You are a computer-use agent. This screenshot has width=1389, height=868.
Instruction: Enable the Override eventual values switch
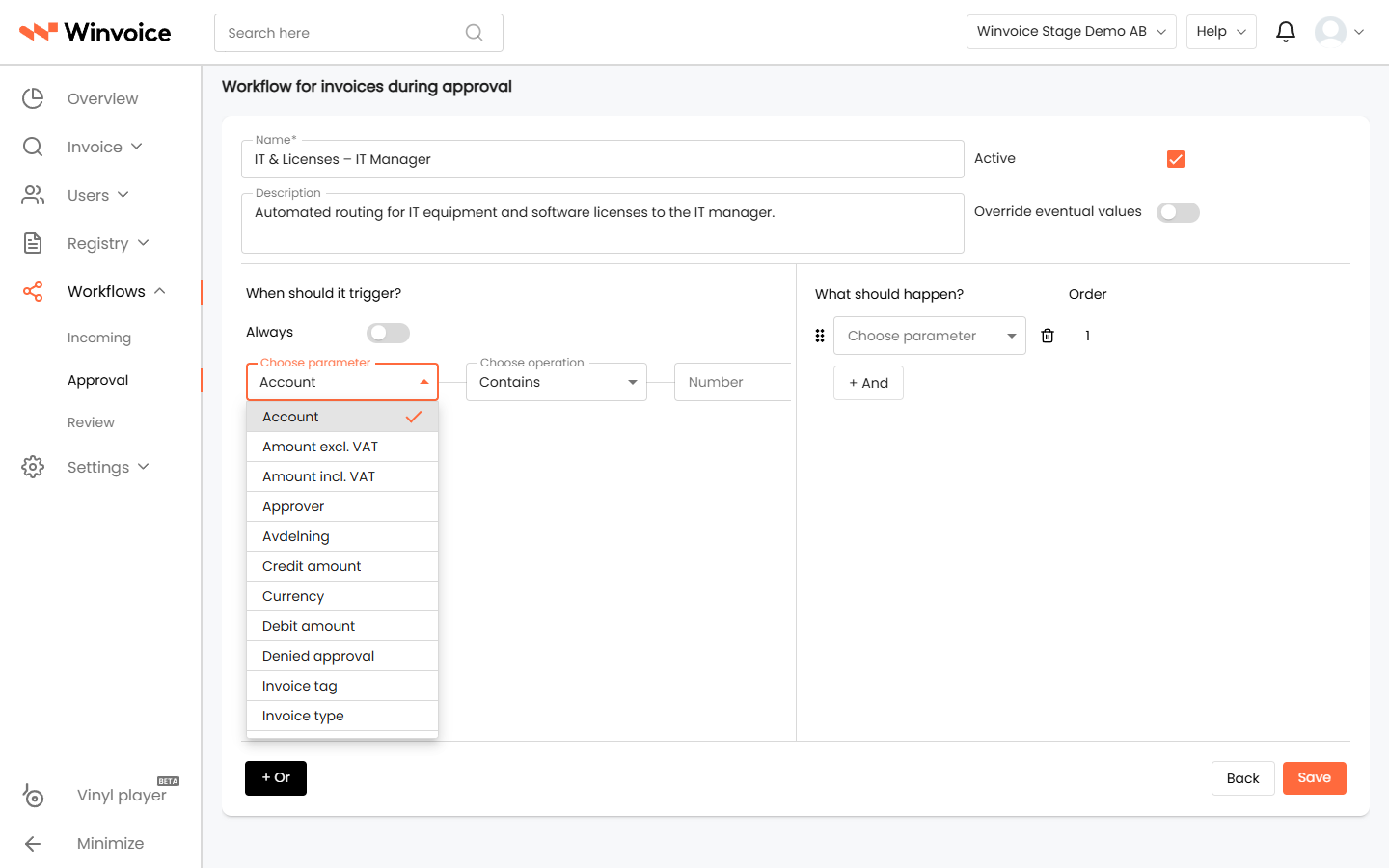pos(1178,212)
